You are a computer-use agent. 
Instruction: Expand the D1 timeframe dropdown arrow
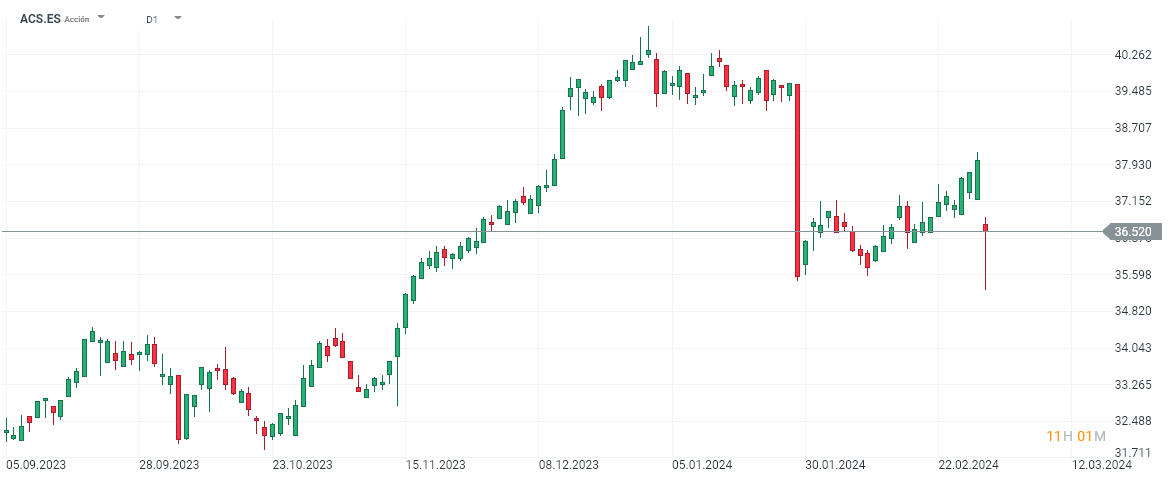pos(177,18)
